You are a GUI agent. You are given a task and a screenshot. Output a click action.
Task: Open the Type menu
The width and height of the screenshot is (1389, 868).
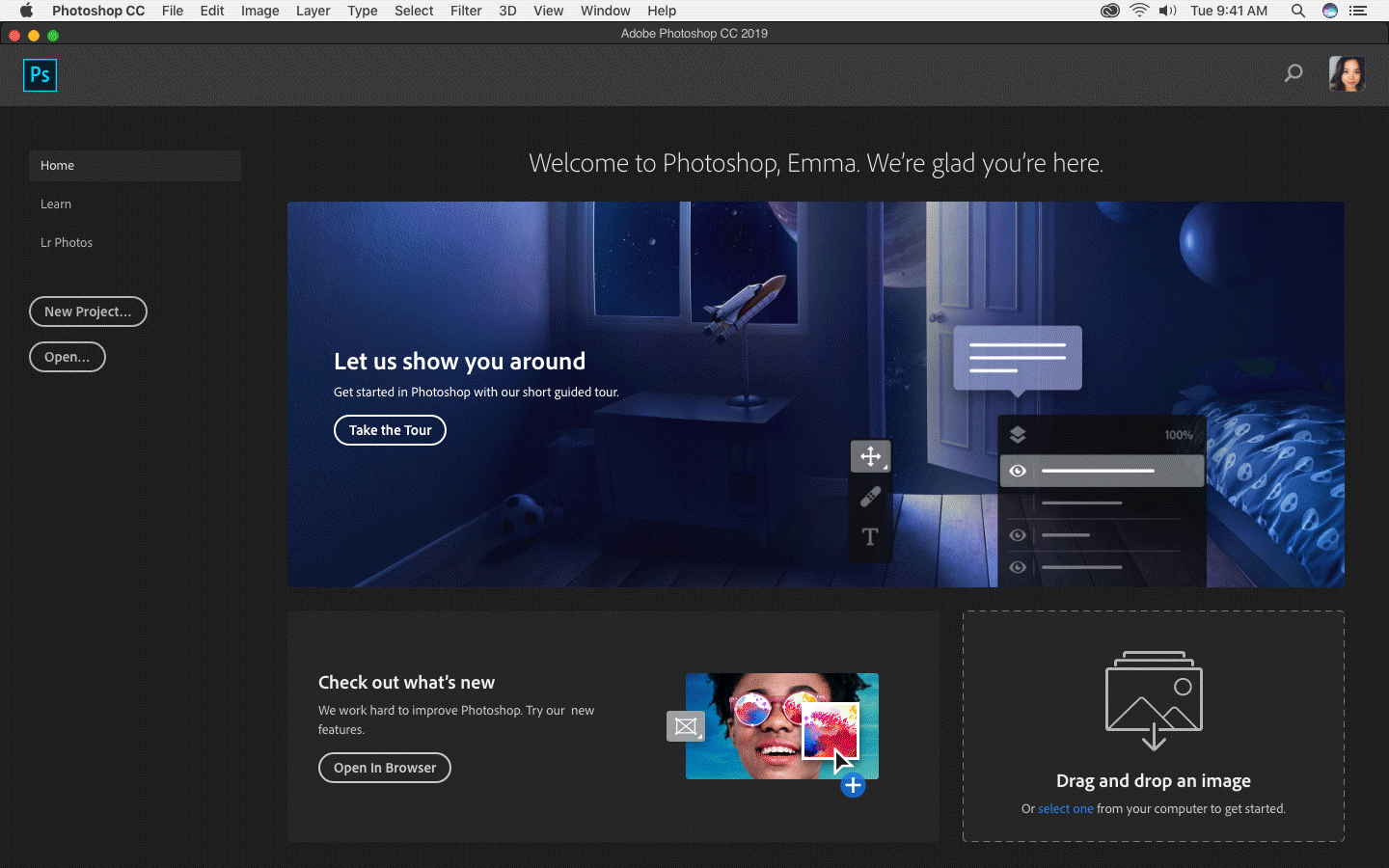[x=363, y=11]
